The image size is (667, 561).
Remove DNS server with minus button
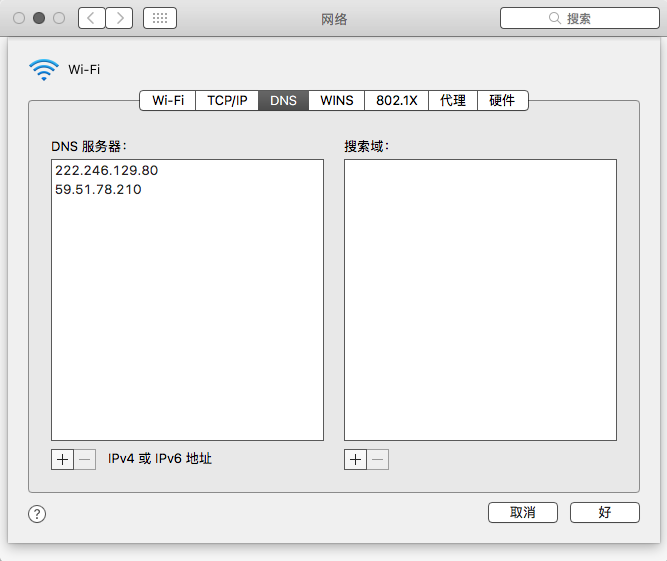(x=85, y=459)
